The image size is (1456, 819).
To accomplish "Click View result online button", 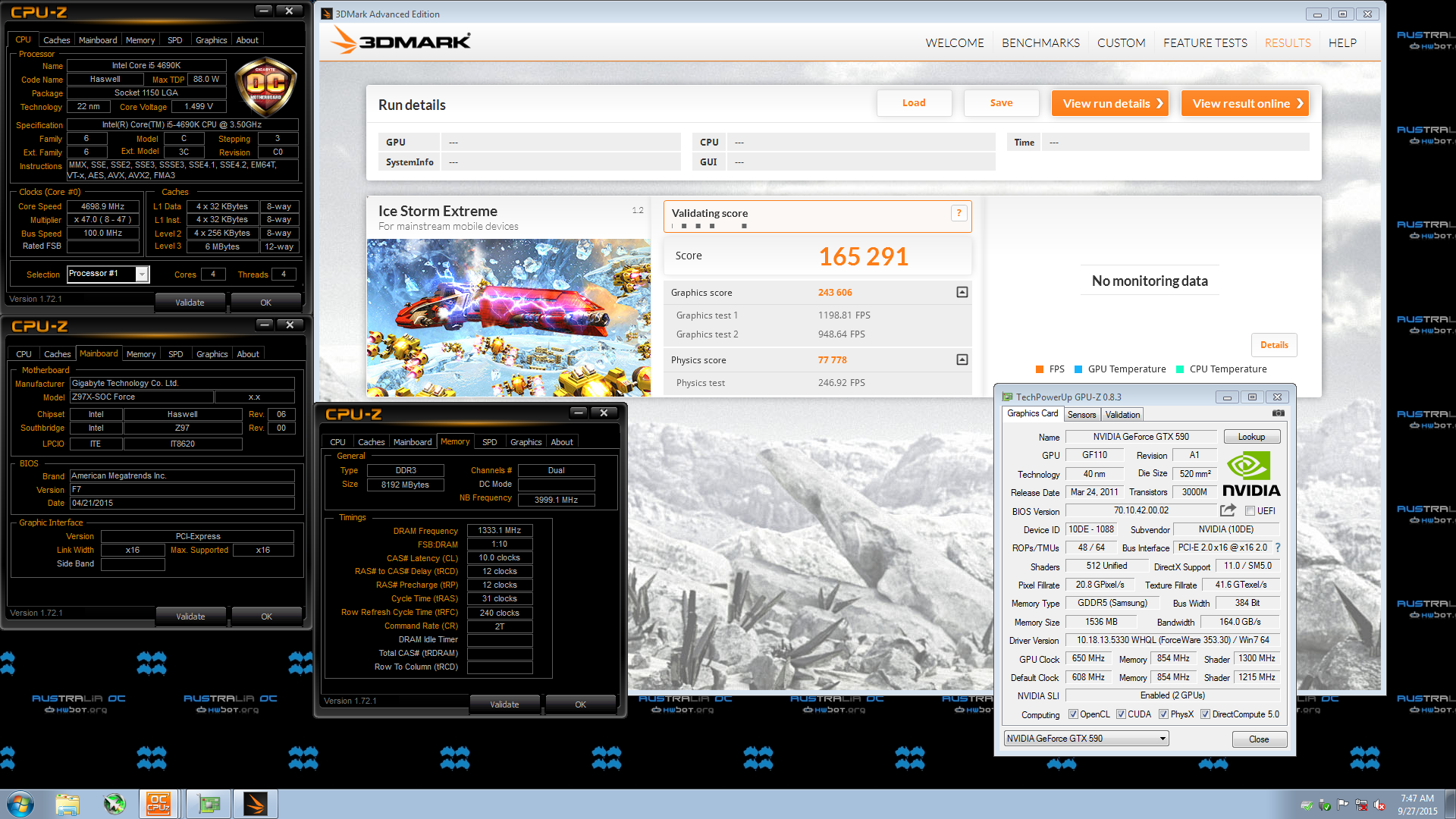I will [1245, 103].
